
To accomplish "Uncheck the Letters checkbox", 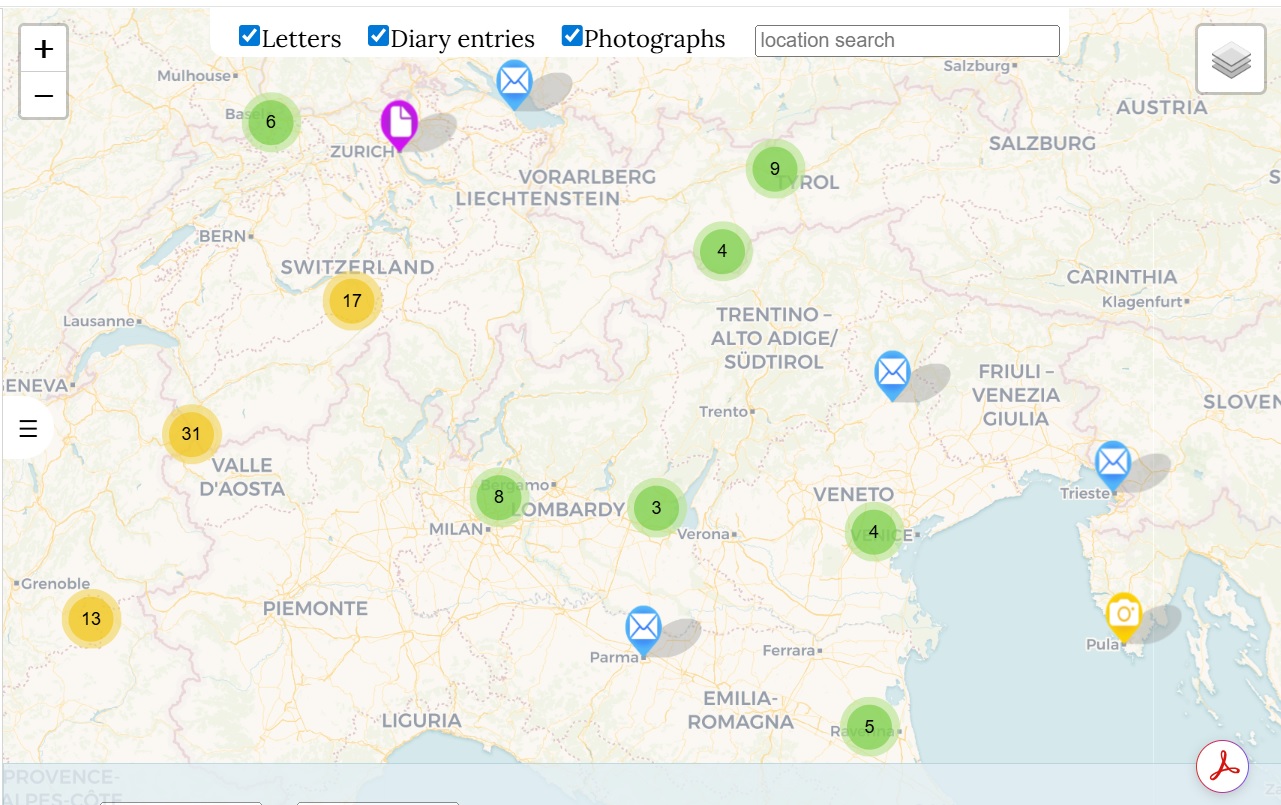I will tap(250, 37).
